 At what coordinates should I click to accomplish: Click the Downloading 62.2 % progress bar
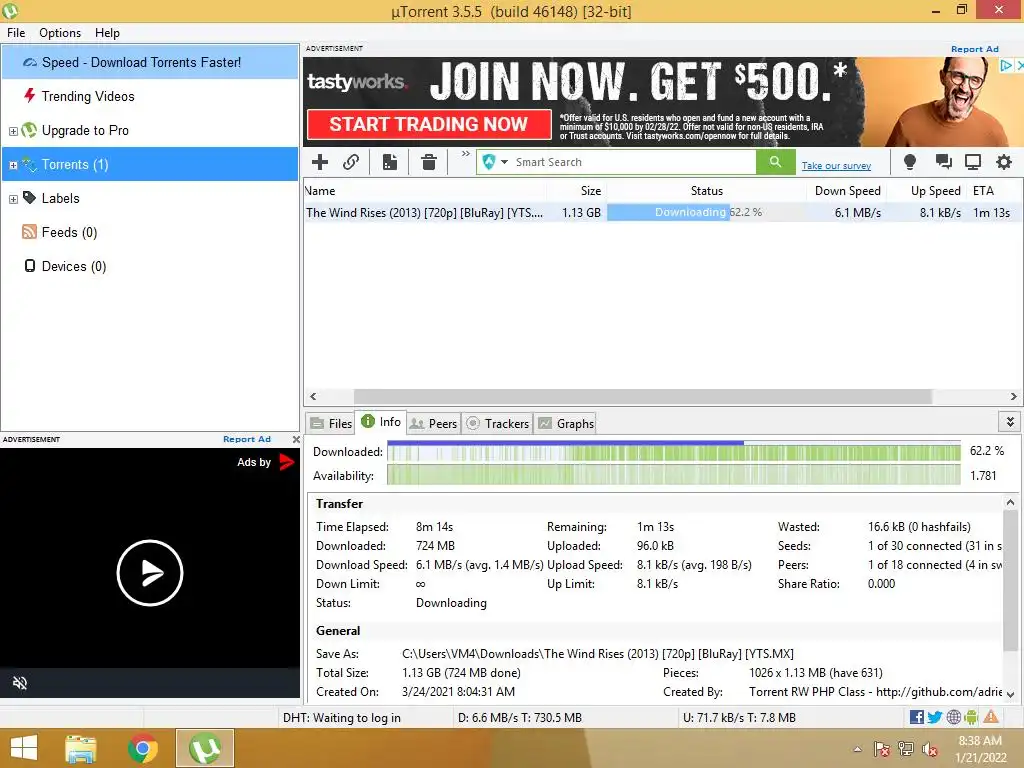tap(707, 213)
